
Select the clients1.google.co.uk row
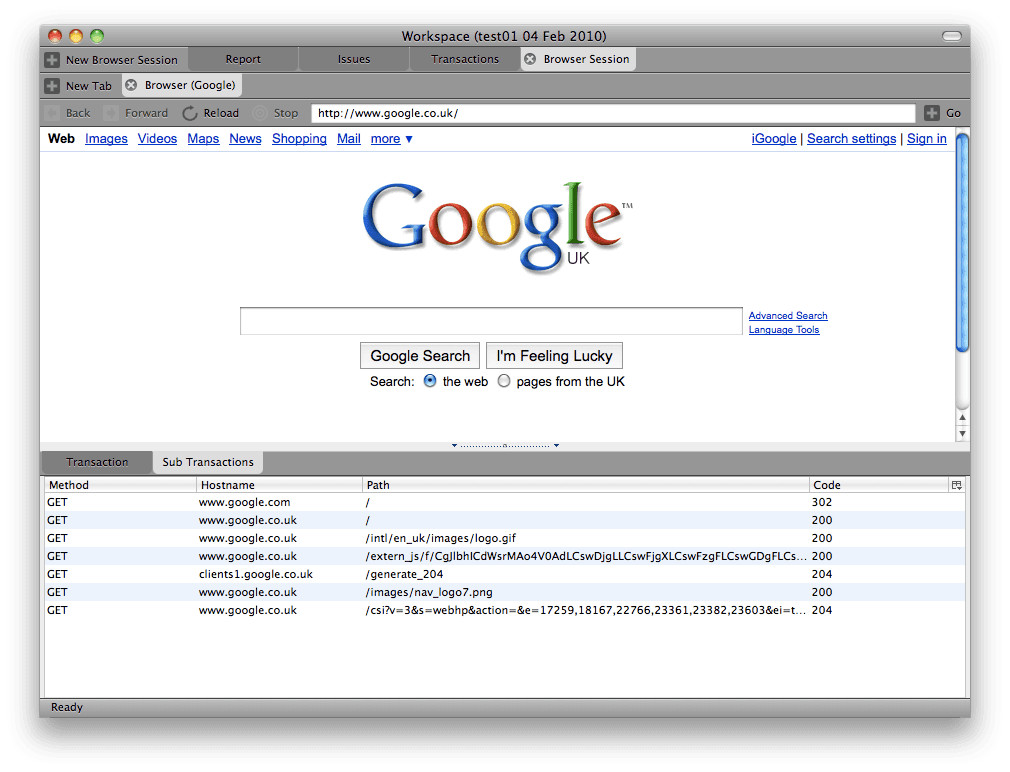click(505, 574)
